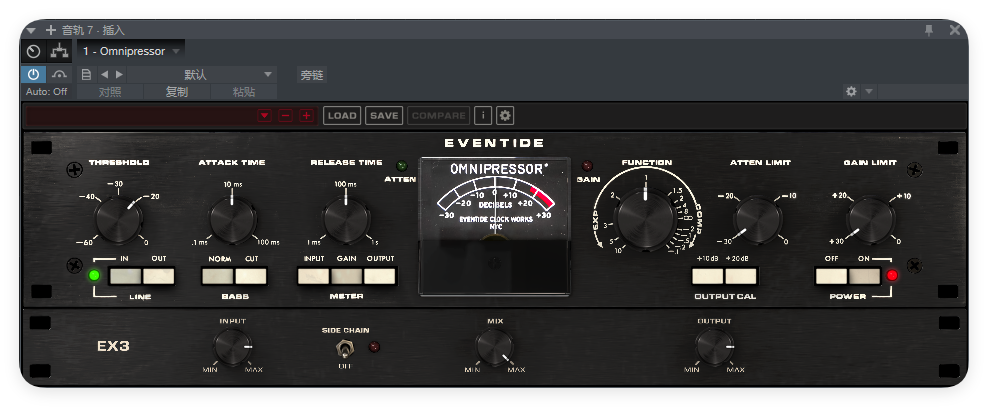Select the BASS NORM switch
The image size is (988, 407).
tap(219, 276)
